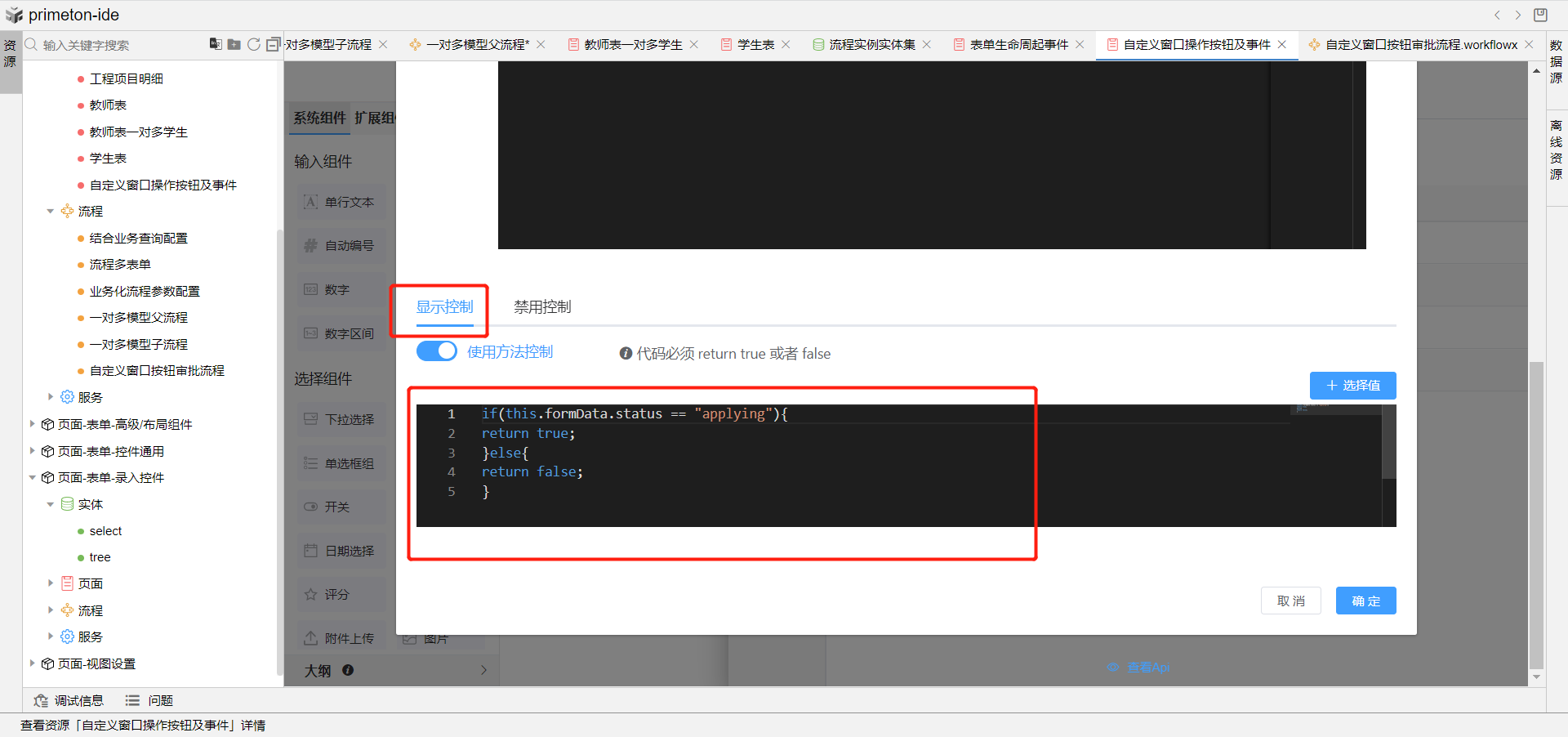
Task: Select the 显示控制 tab
Action: point(444,307)
